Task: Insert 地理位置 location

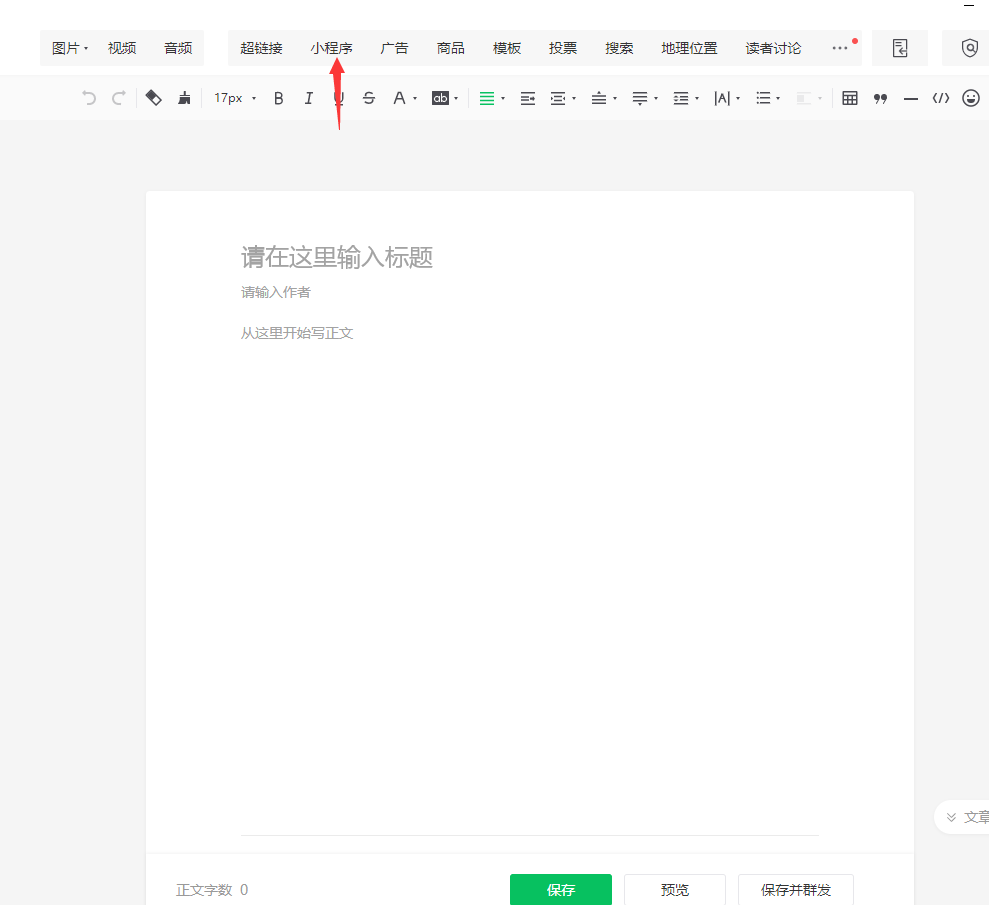Action: [x=690, y=48]
